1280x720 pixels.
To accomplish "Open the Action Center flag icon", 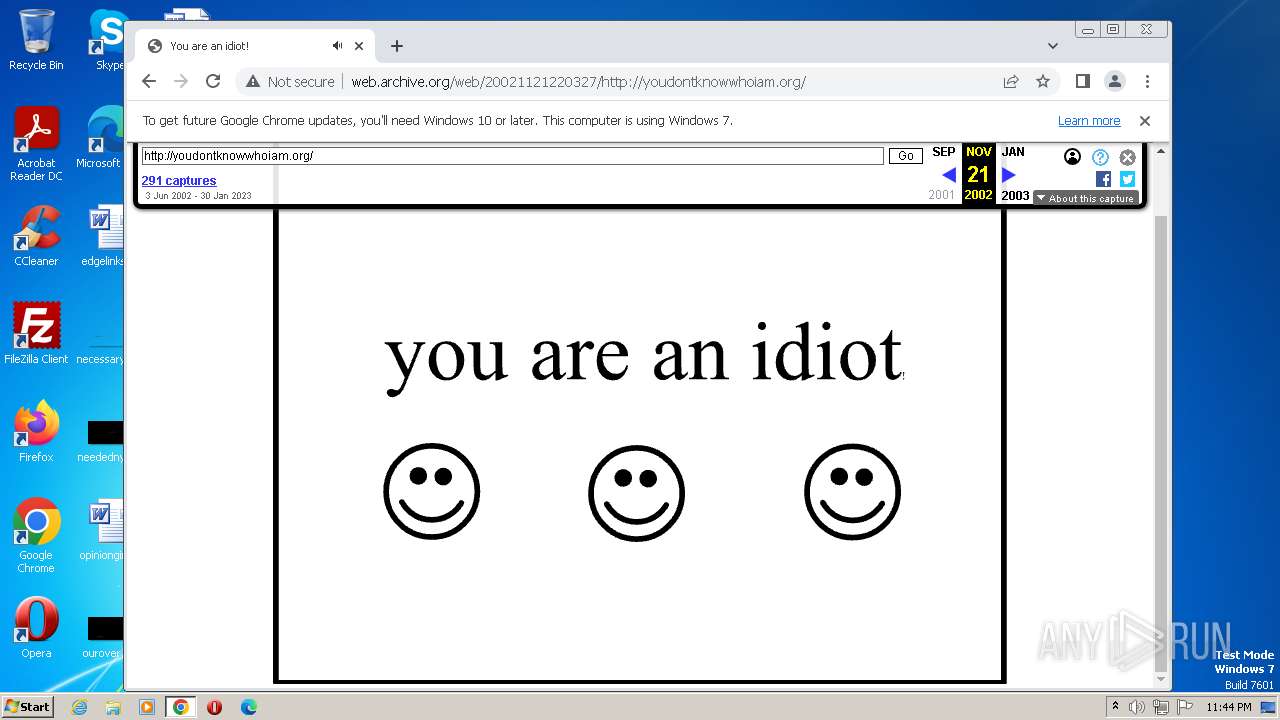I will pos(1183,707).
